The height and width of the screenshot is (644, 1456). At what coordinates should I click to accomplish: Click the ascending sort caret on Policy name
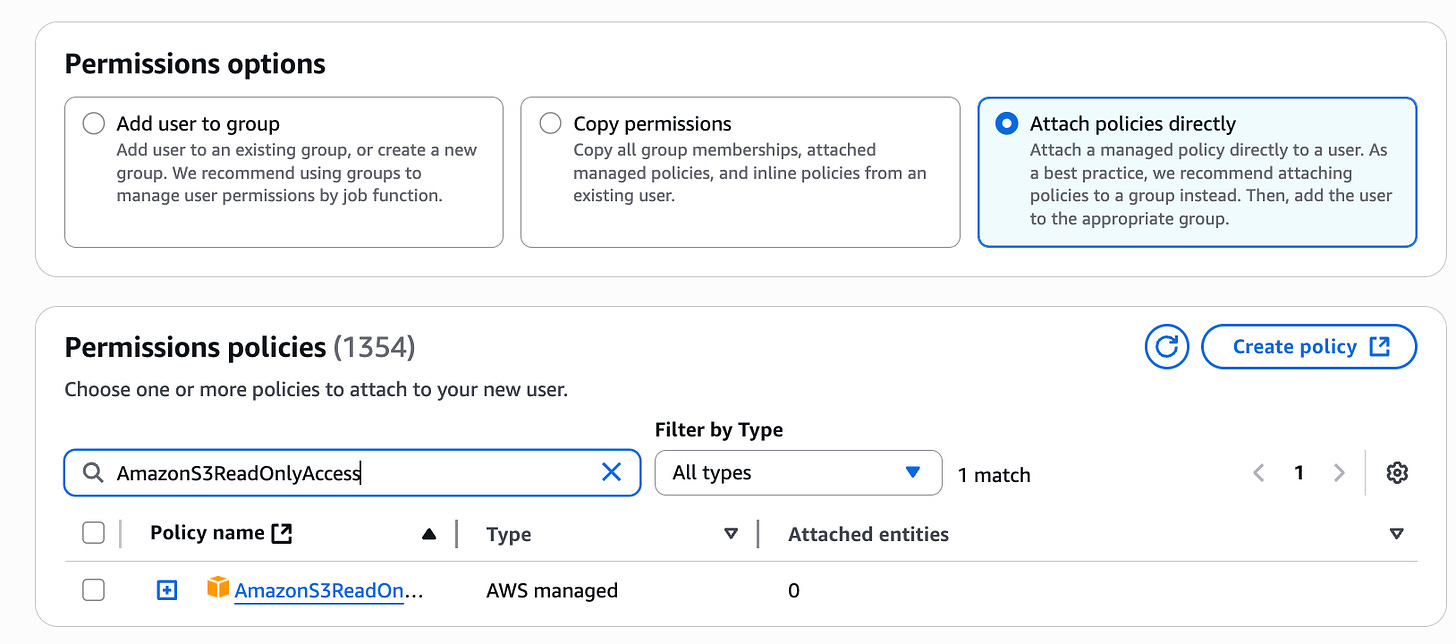(x=429, y=533)
